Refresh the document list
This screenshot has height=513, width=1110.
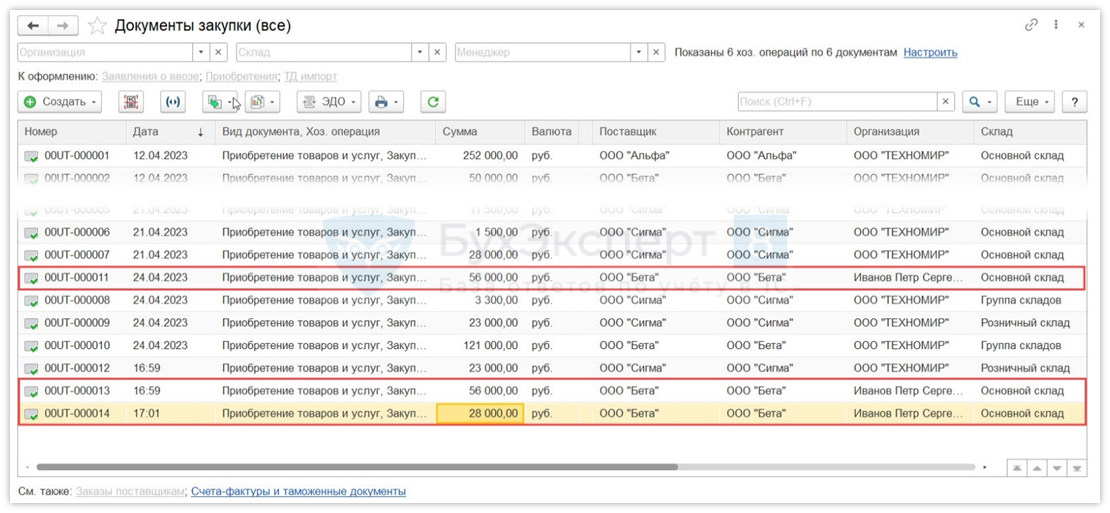432,102
